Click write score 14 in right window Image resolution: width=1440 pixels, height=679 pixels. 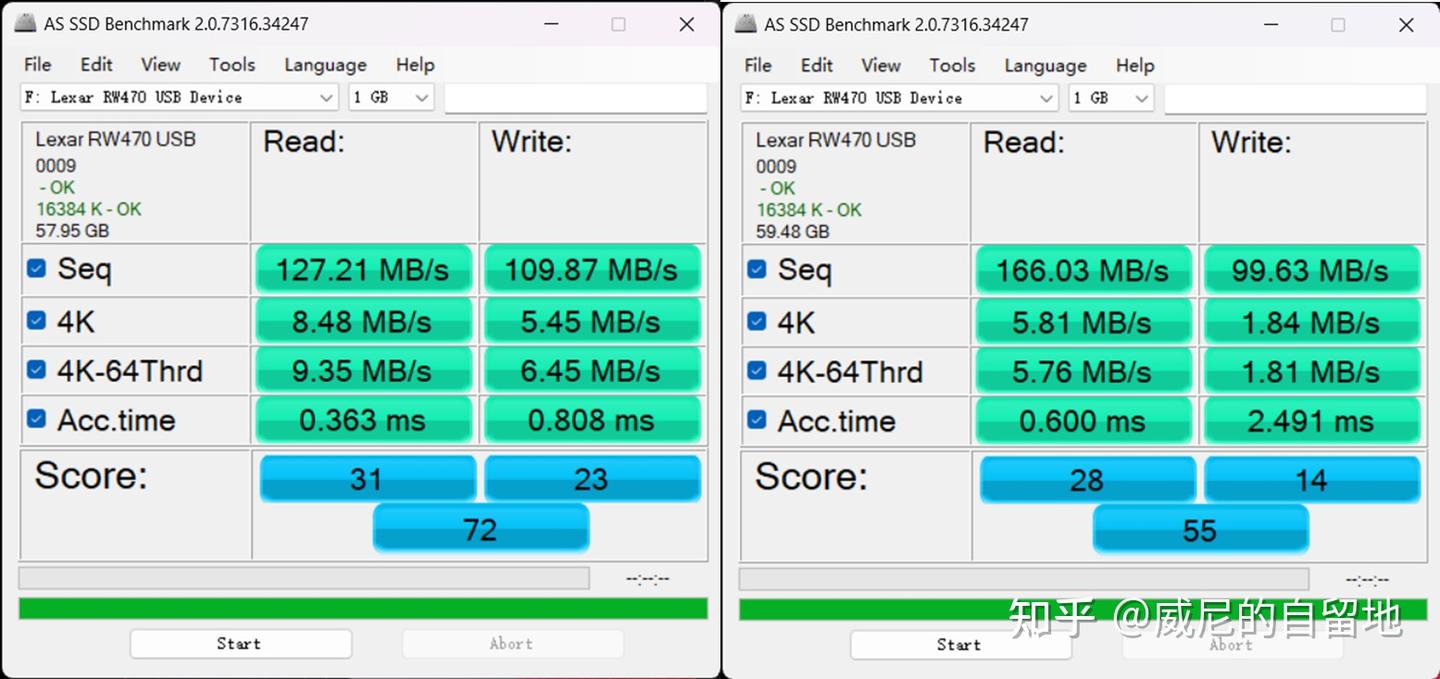coord(1311,479)
